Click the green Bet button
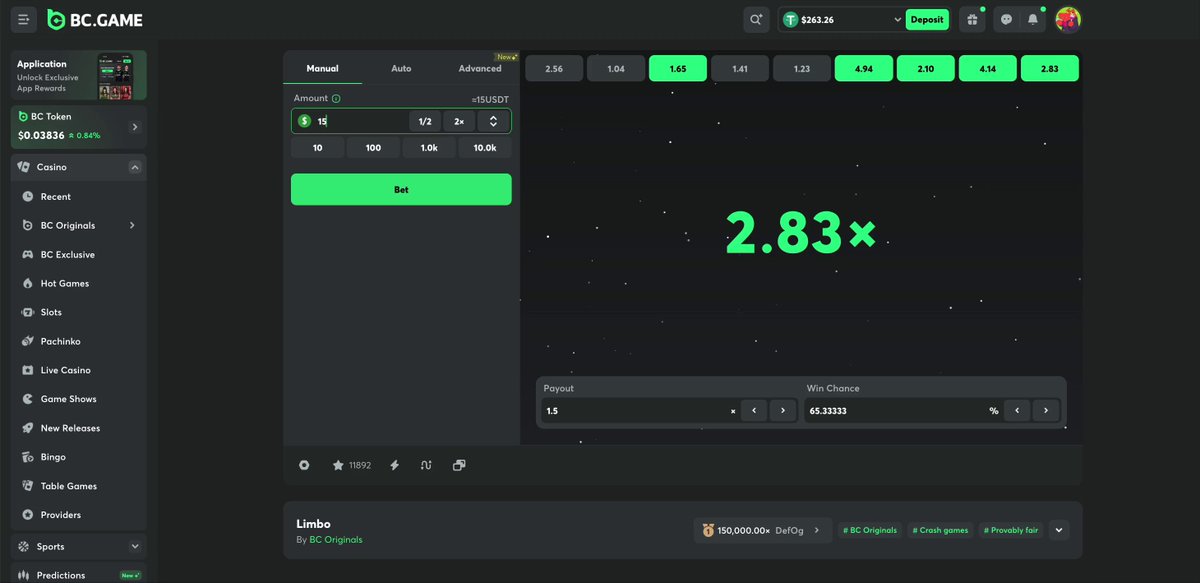Screen dimensions: 1200x583 (401, 189)
